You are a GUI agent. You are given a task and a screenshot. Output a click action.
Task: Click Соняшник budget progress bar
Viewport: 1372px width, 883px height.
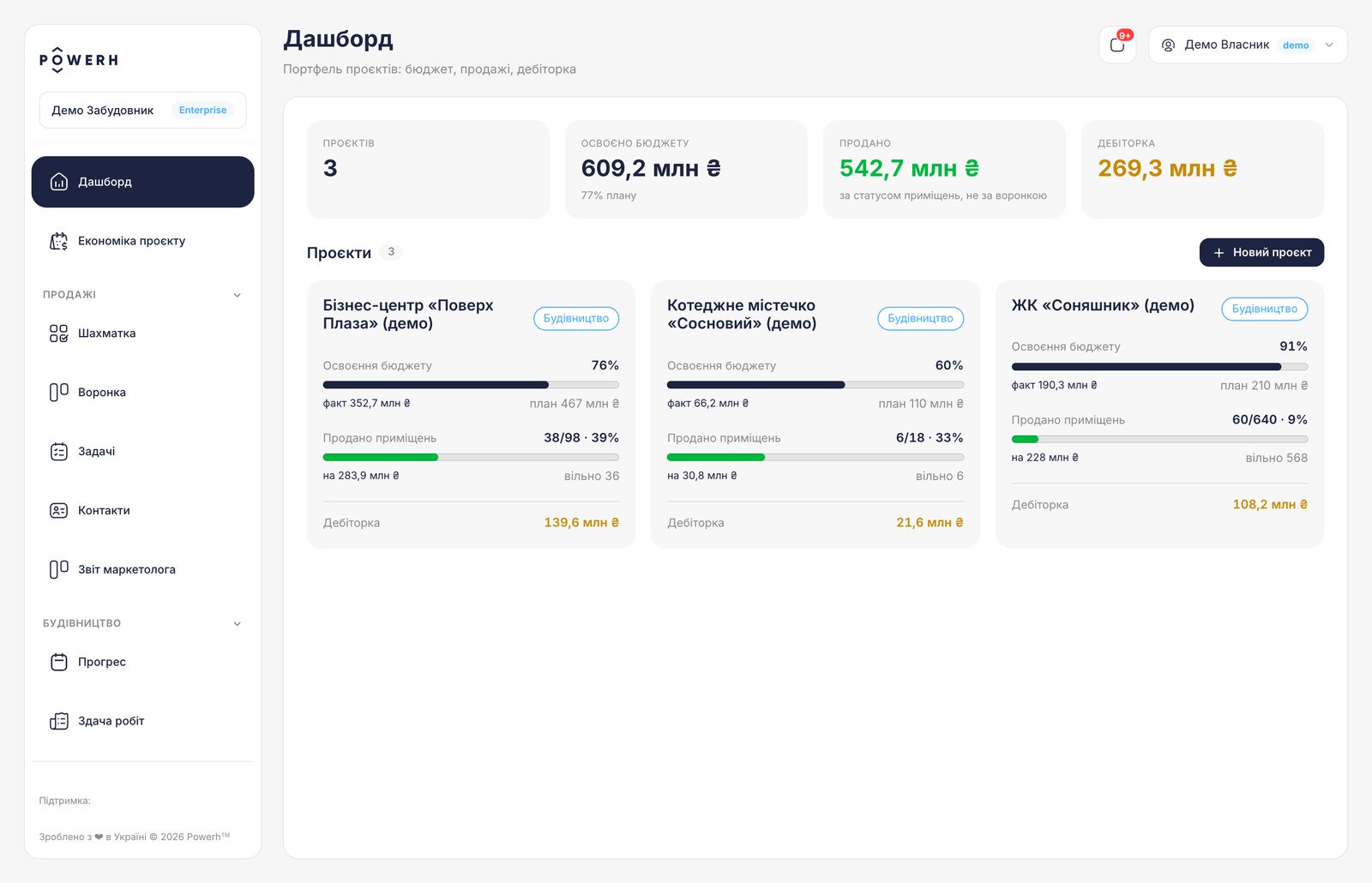click(1159, 367)
